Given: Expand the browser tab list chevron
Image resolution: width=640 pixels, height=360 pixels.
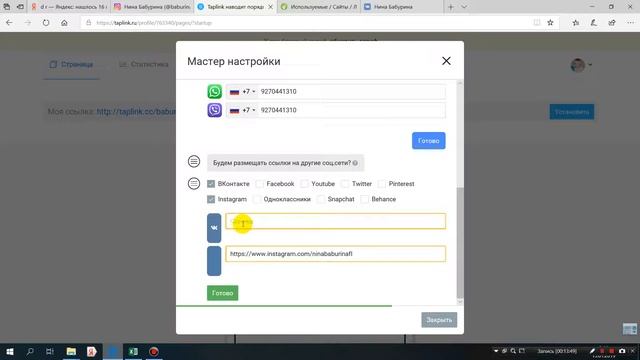Looking at the screenshot, I should pyautogui.click(x=464, y=7).
